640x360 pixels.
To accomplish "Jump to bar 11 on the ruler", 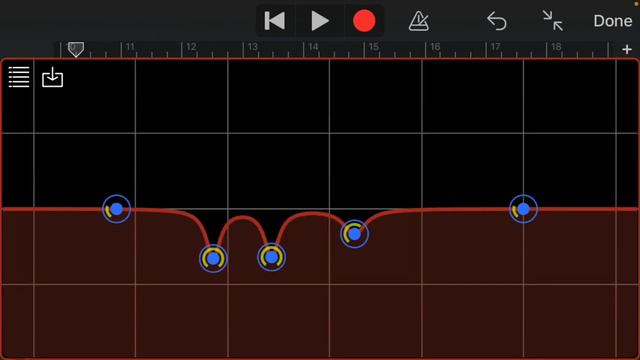I will pos(130,47).
